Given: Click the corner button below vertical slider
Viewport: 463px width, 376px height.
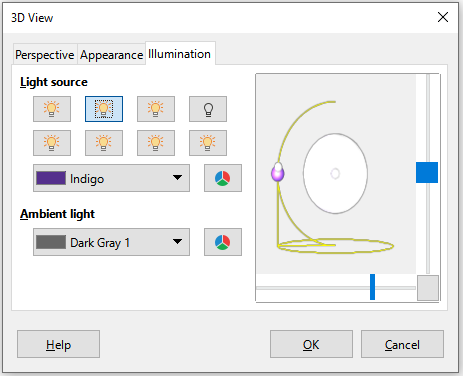Looking at the screenshot, I should [x=428, y=288].
